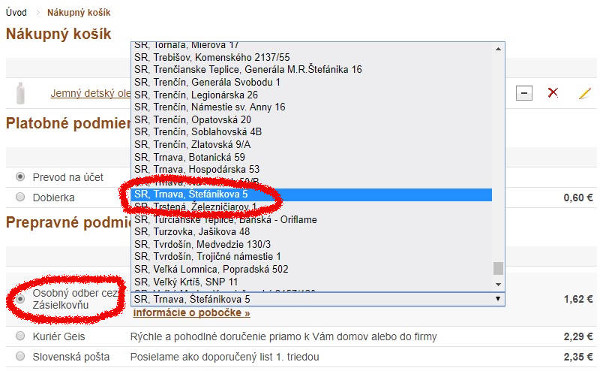This screenshot has width=600, height=371.
Task: Click dropdown list scroll up arrow
Action: (x=498, y=49)
